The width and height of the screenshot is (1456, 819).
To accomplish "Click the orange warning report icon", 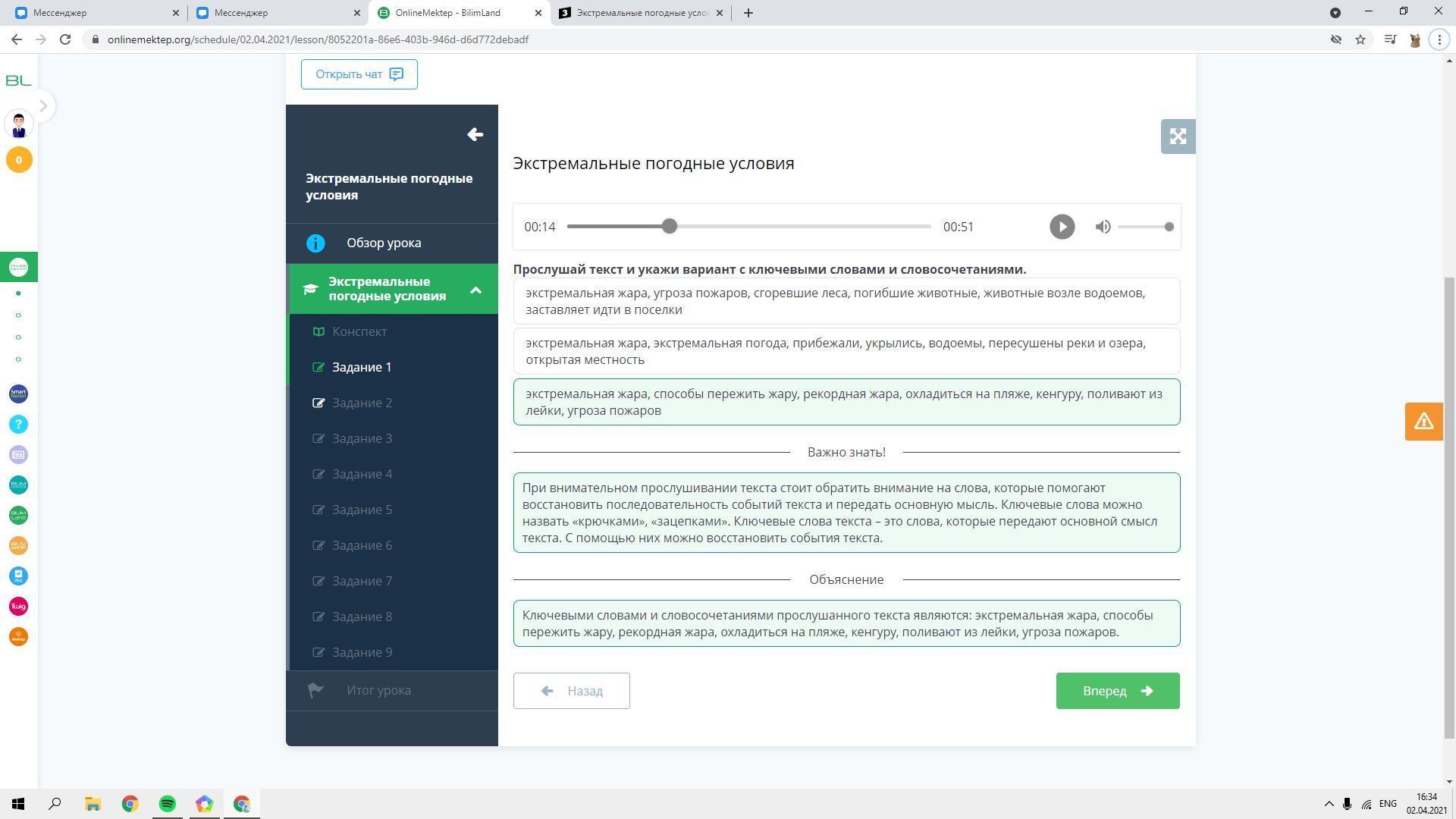I will coord(1423,422).
